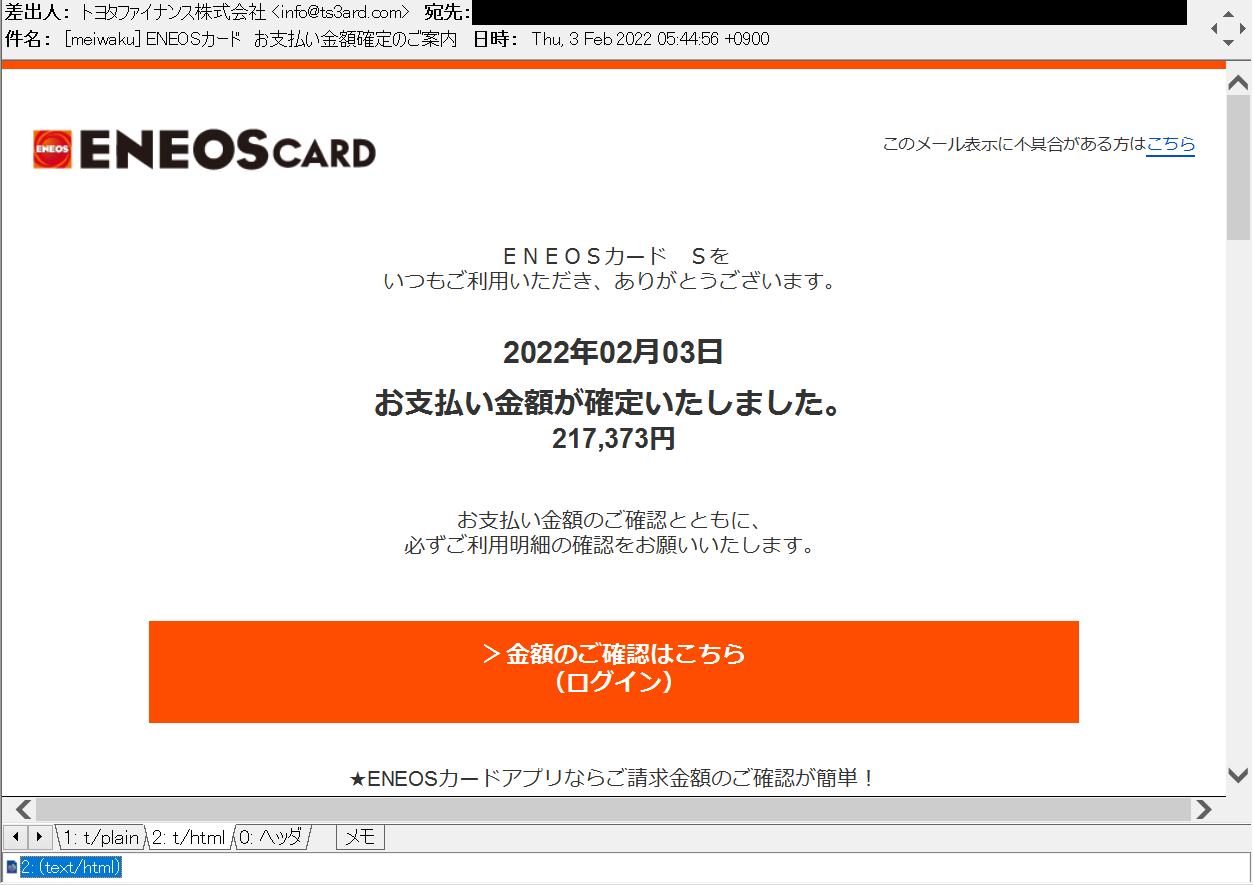Click the left arrow in the header navigation pad

(1215, 29)
